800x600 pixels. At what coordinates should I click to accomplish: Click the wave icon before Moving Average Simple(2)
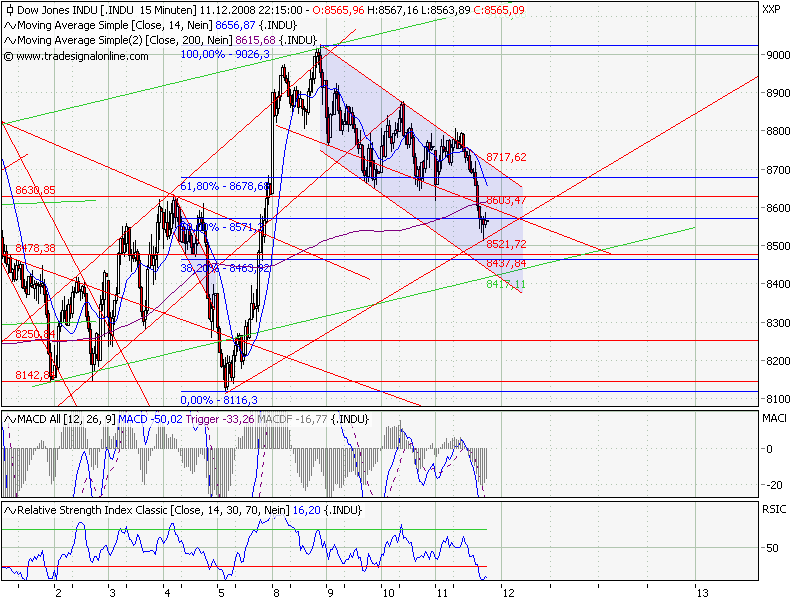click(x=10, y=40)
